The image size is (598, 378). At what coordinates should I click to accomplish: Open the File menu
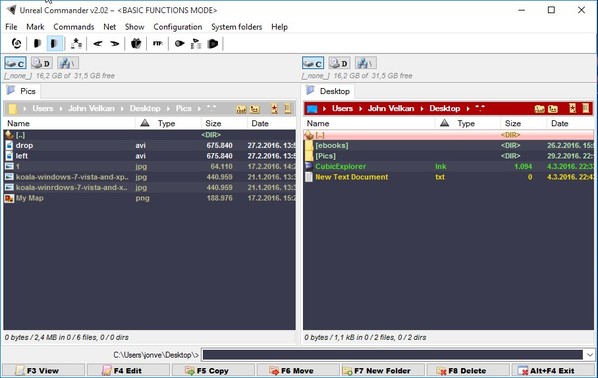coord(11,27)
